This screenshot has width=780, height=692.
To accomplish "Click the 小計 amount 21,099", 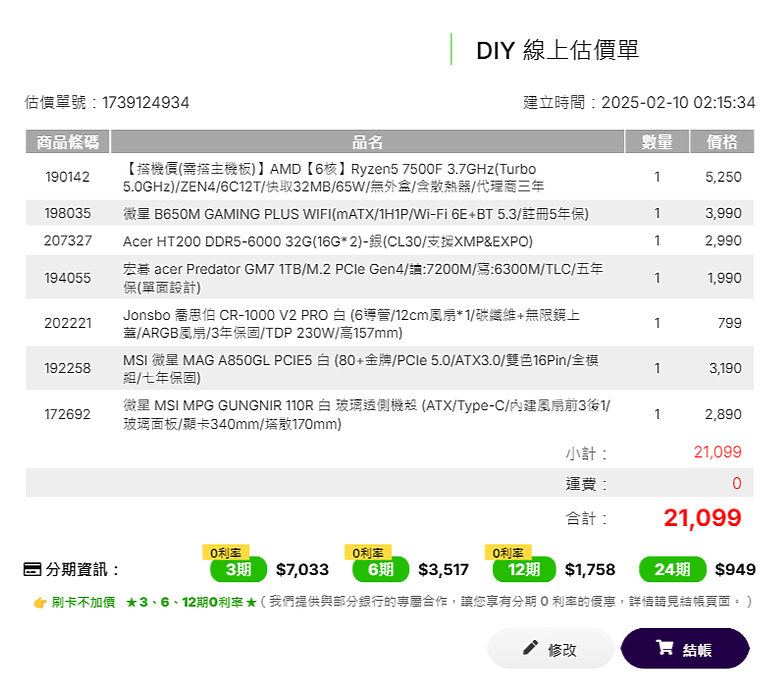I will tap(717, 452).
